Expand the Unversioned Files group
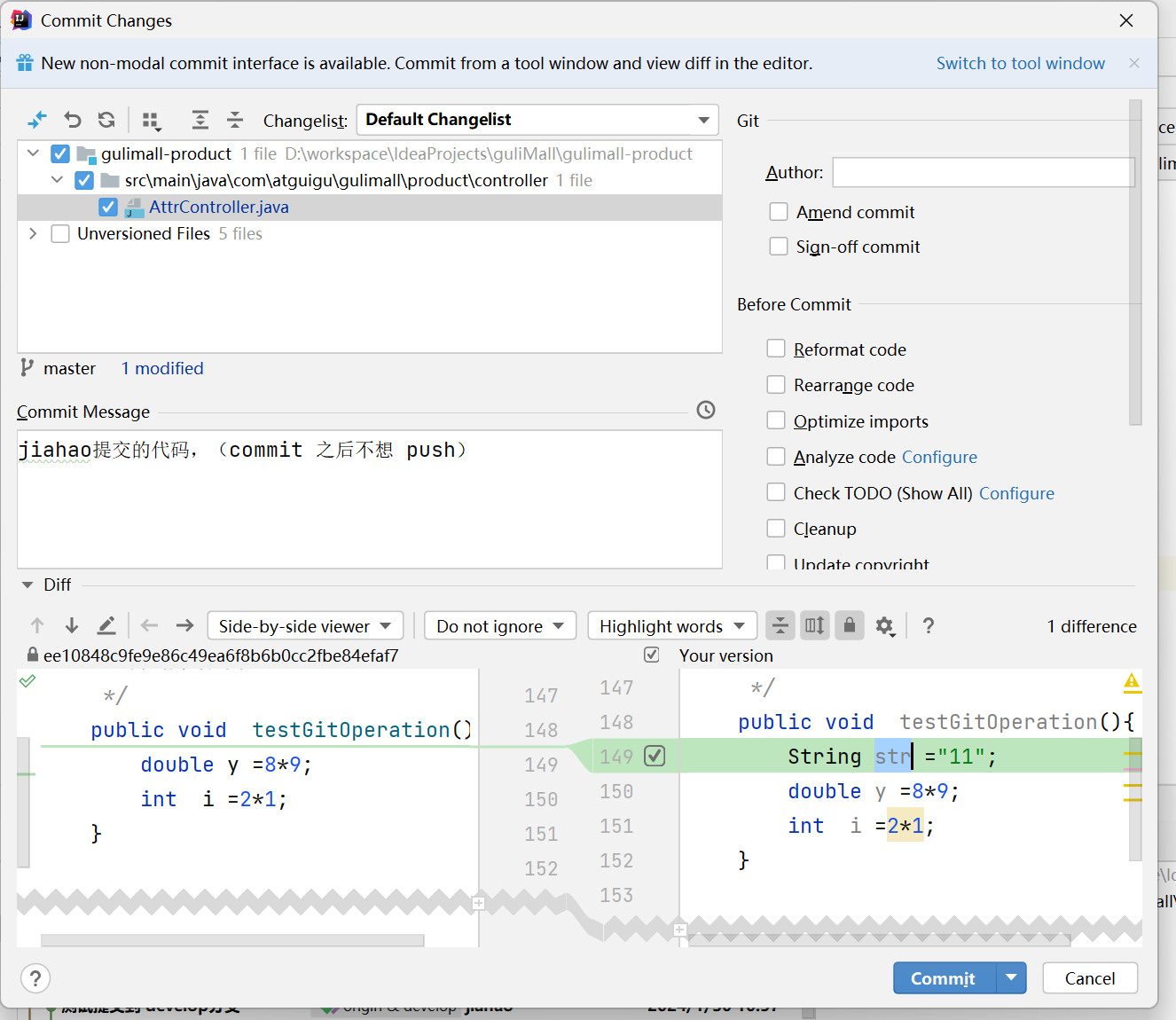Image resolution: width=1176 pixels, height=1020 pixels. point(33,233)
